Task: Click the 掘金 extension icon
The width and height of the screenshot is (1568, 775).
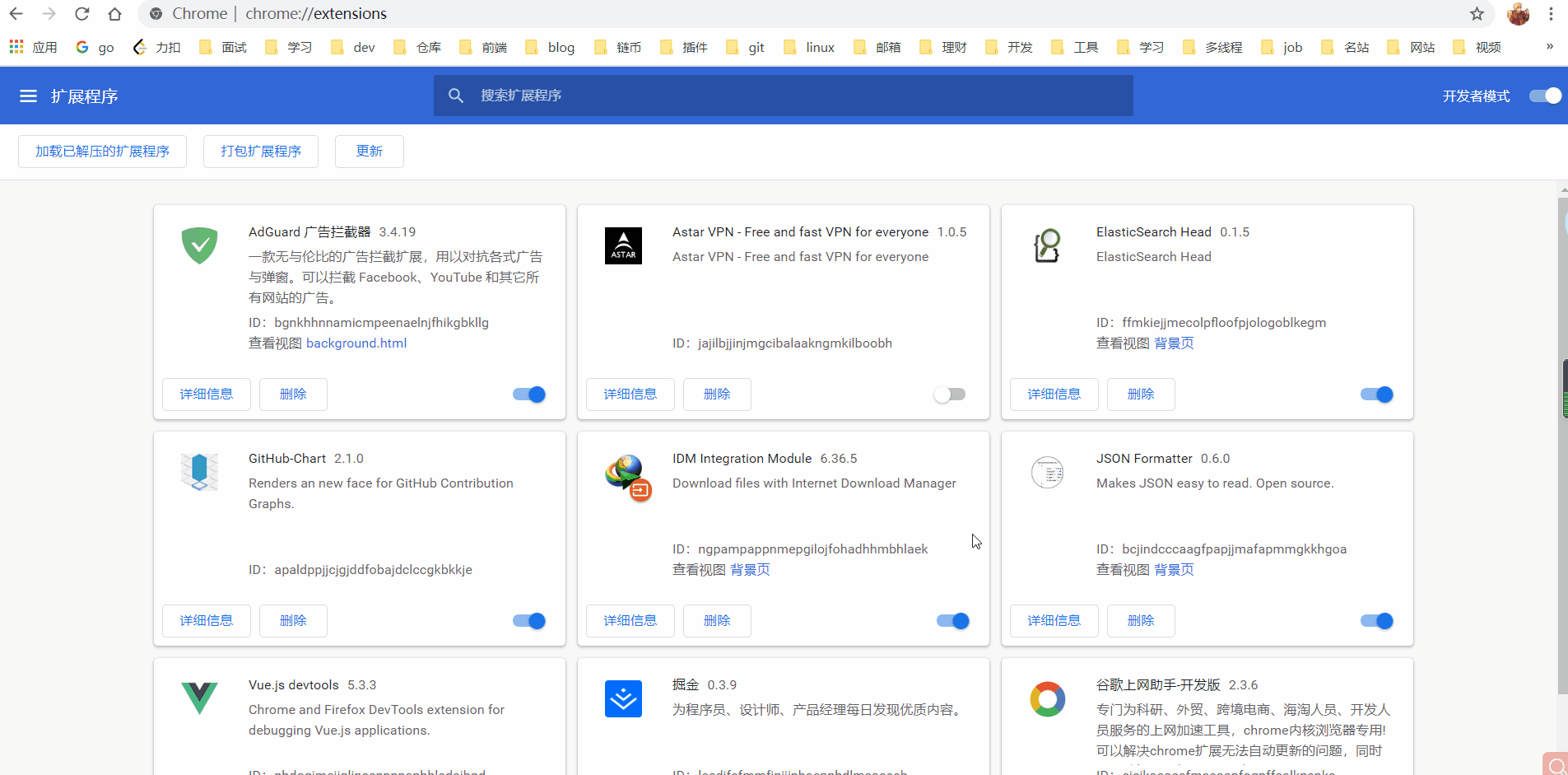Action: 623,698
